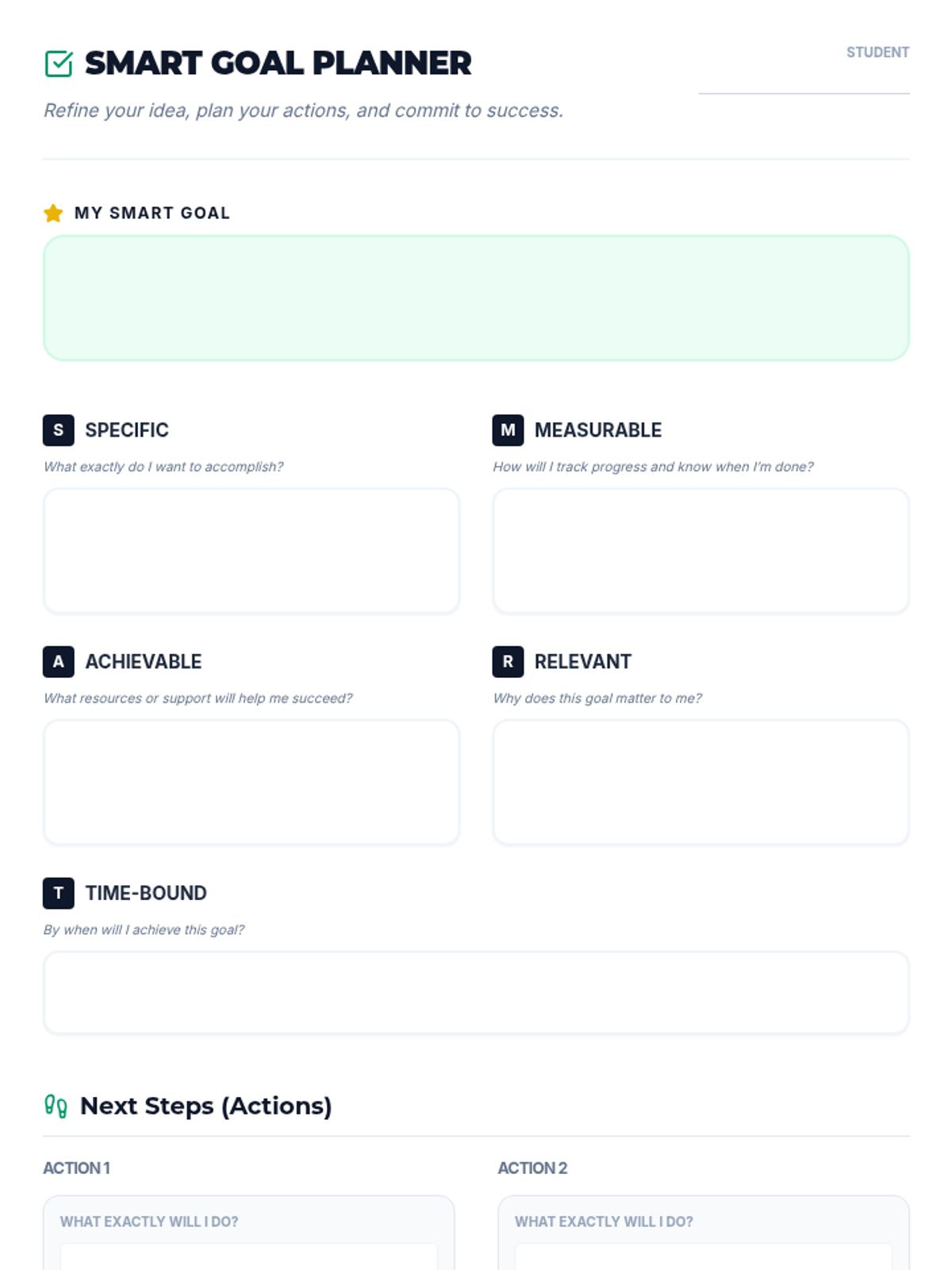
Task: Click the Next Steps (Actions) heading
Action: 206,1106
